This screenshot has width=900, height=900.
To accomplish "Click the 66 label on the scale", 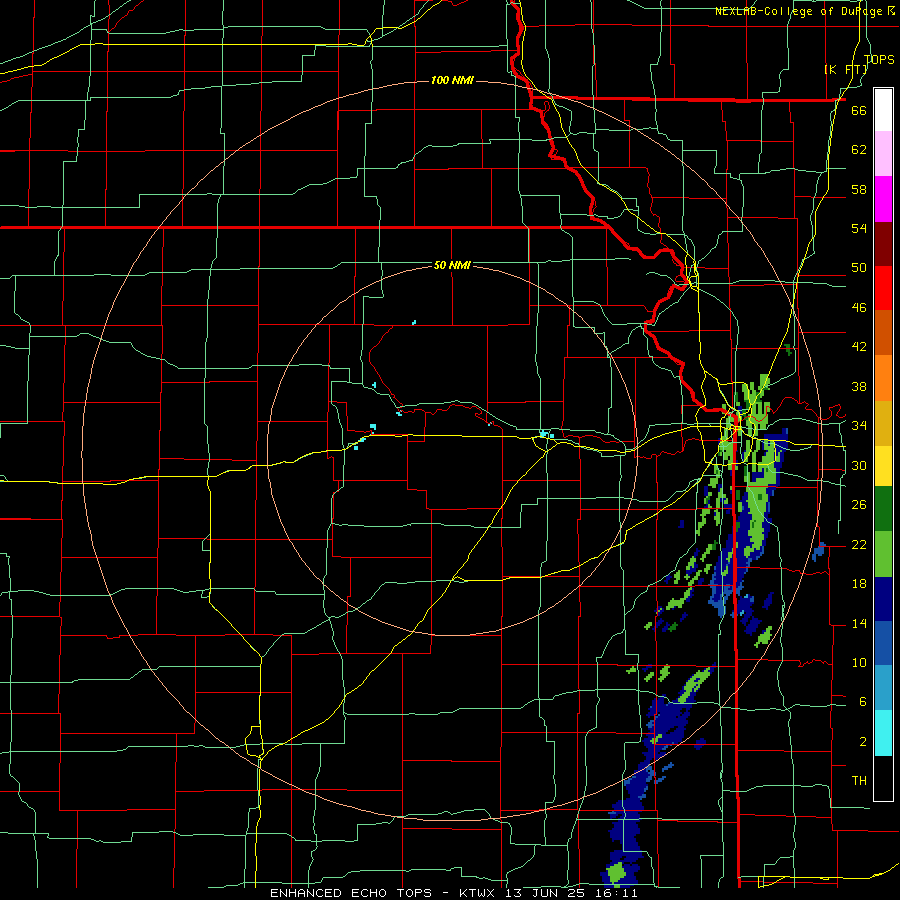I will click(x=859, y=110).
